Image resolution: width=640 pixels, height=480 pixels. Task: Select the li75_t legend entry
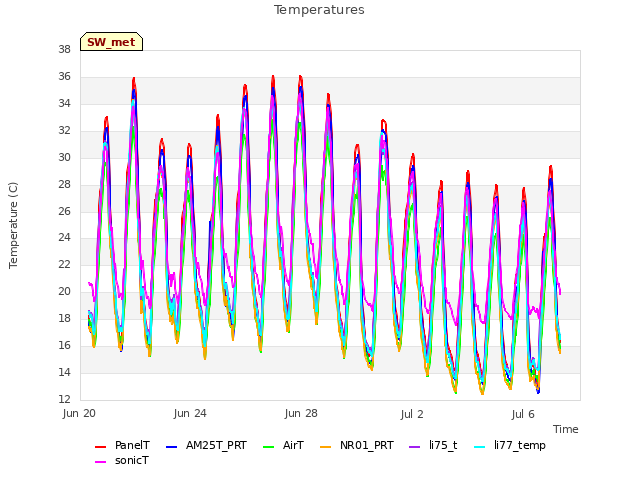click(433, 445)
